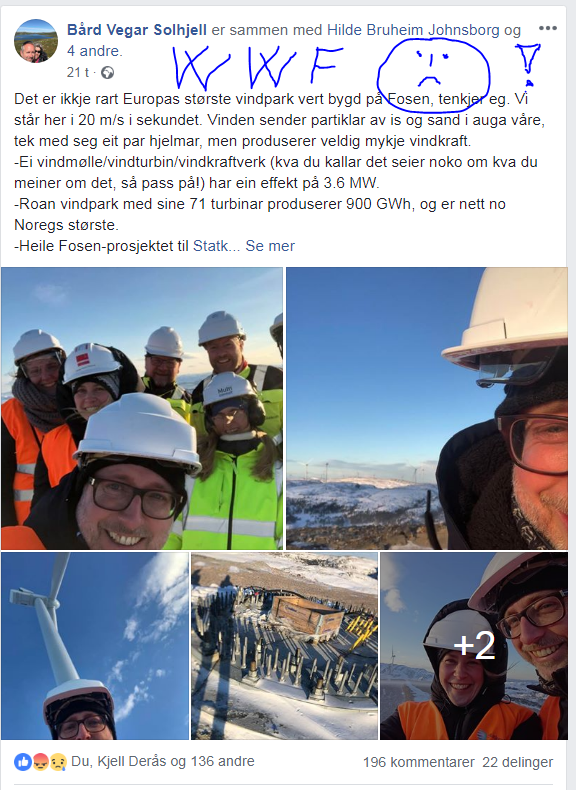Open the wind turbine from below photo

point(95,646)
